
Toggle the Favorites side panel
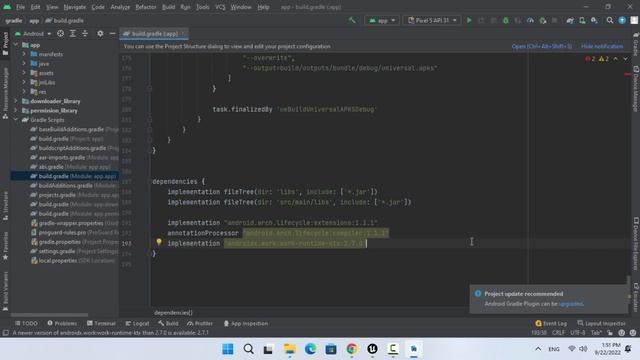click(x=5, y=245)
